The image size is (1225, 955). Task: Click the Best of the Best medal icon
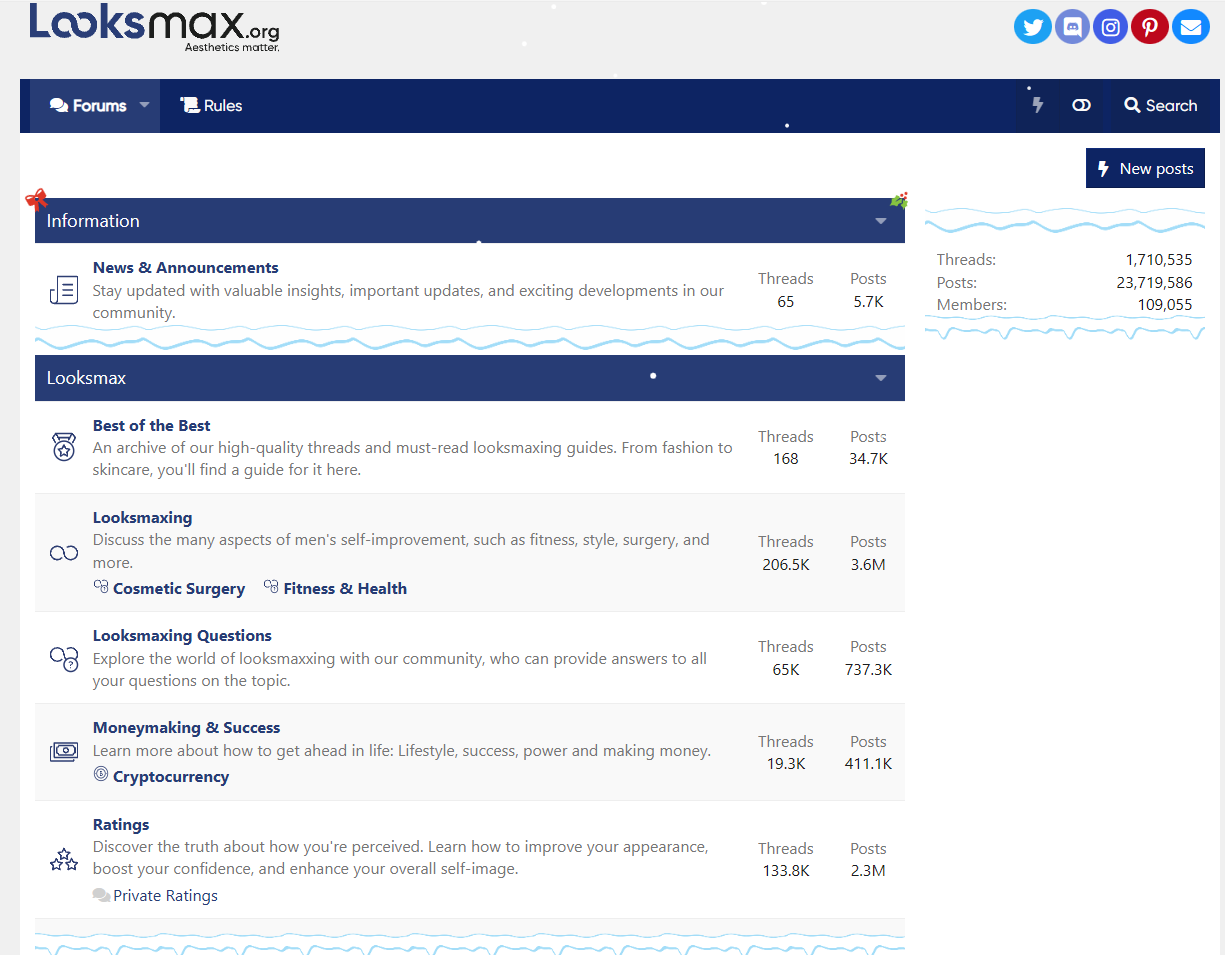pos(64,447)
